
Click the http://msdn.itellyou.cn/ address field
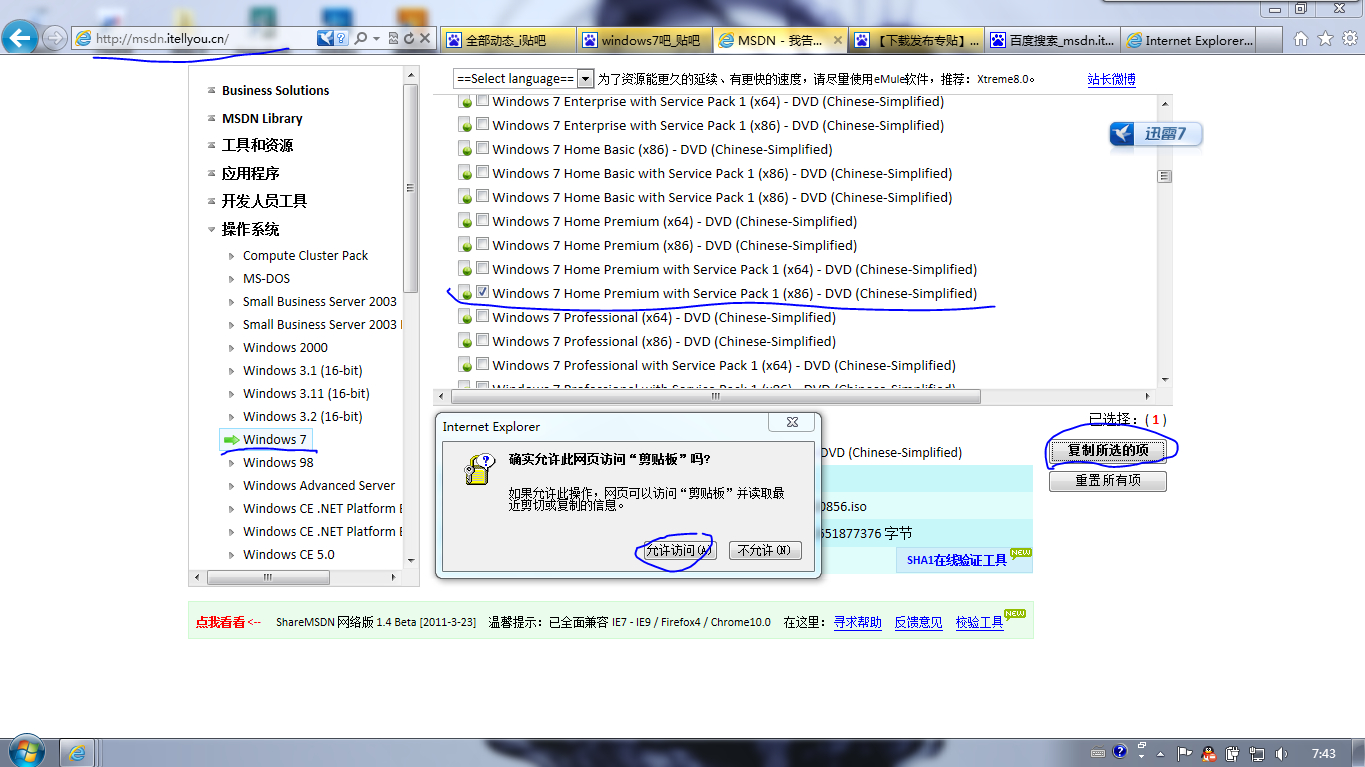point(195,39)
